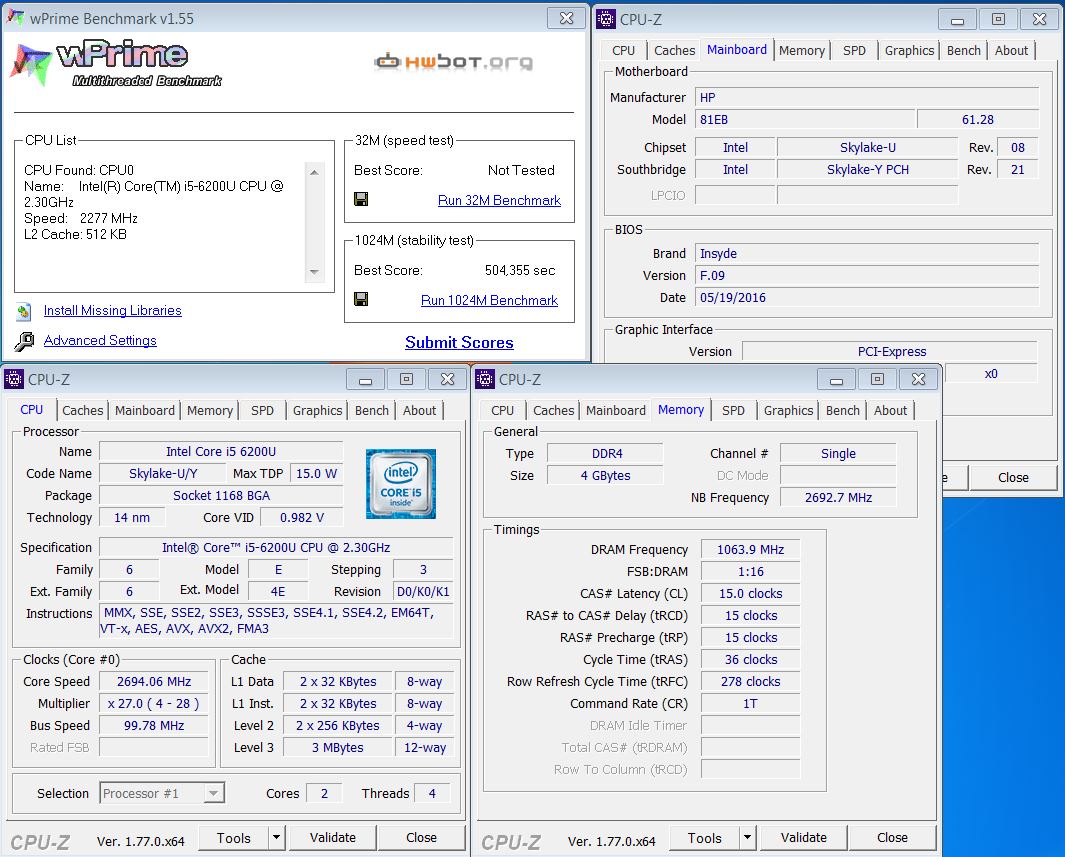Click the CPU-Z Memory window title icon

pos(485,379)
